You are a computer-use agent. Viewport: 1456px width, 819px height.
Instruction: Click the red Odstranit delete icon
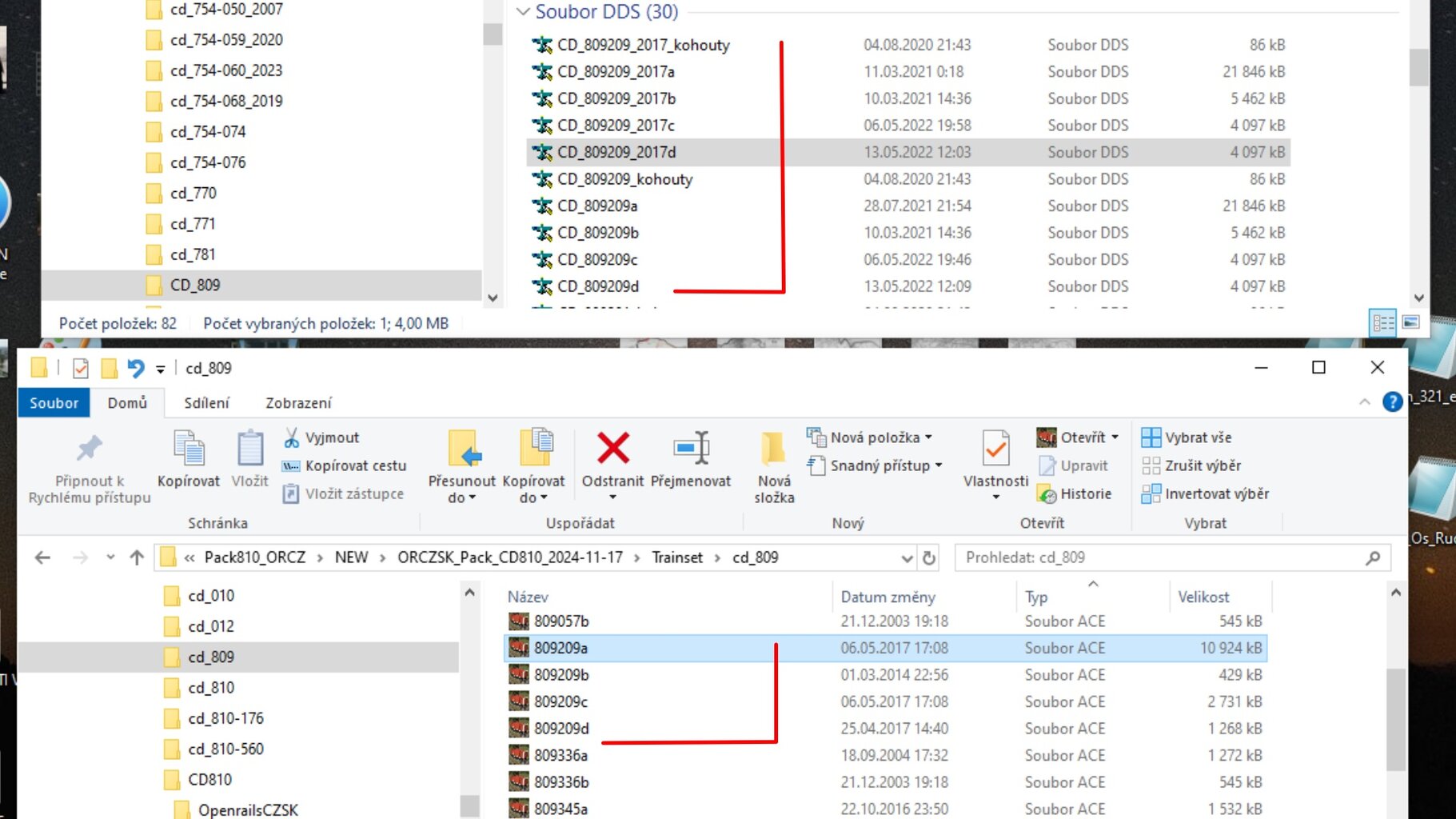(612, 449)
